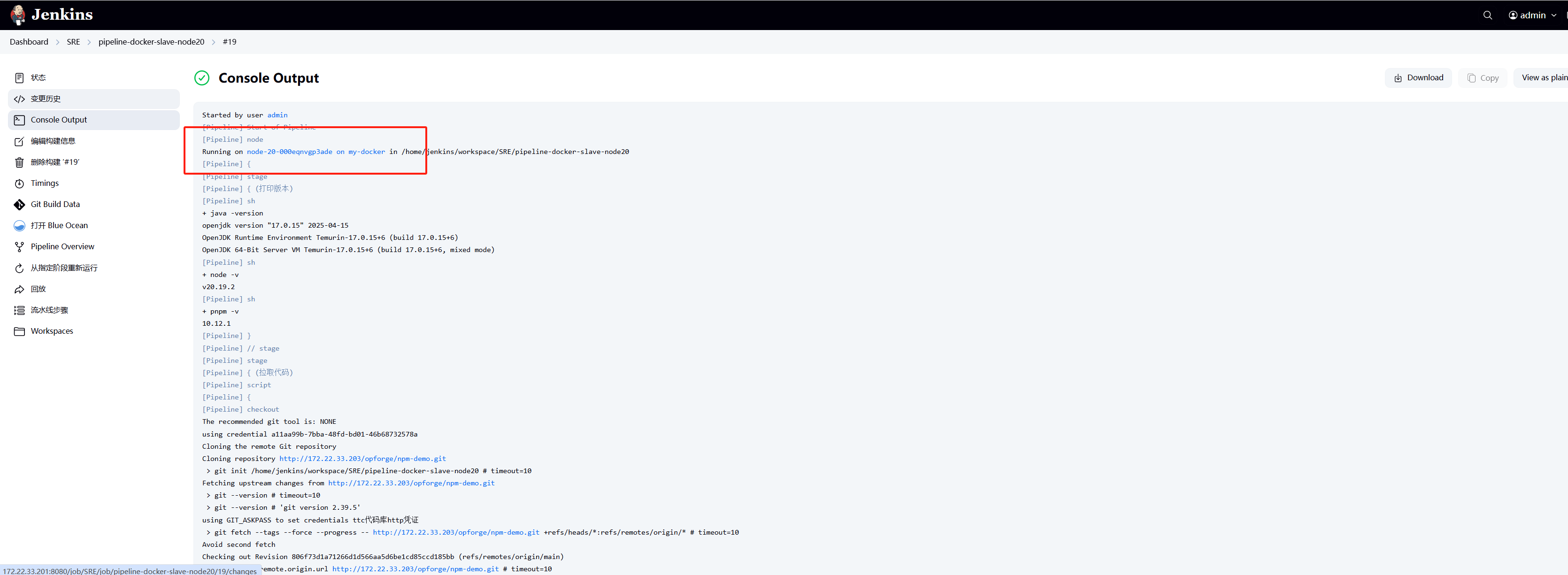Open Blue Ocean via its icon

[19, 226]
